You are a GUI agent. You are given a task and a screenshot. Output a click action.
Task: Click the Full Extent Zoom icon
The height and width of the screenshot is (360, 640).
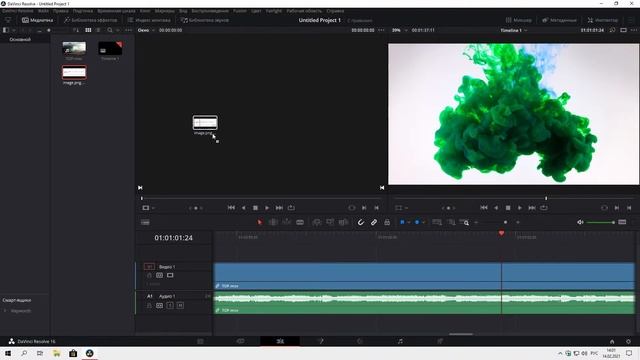437,222
